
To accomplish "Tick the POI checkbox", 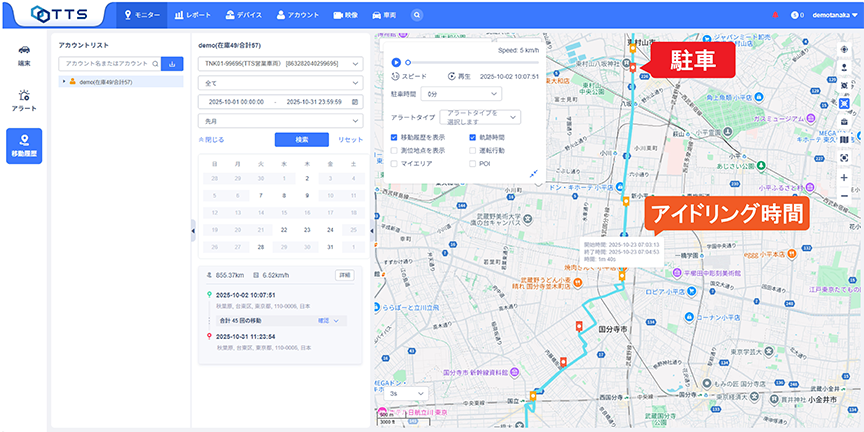I will [473, 162].
